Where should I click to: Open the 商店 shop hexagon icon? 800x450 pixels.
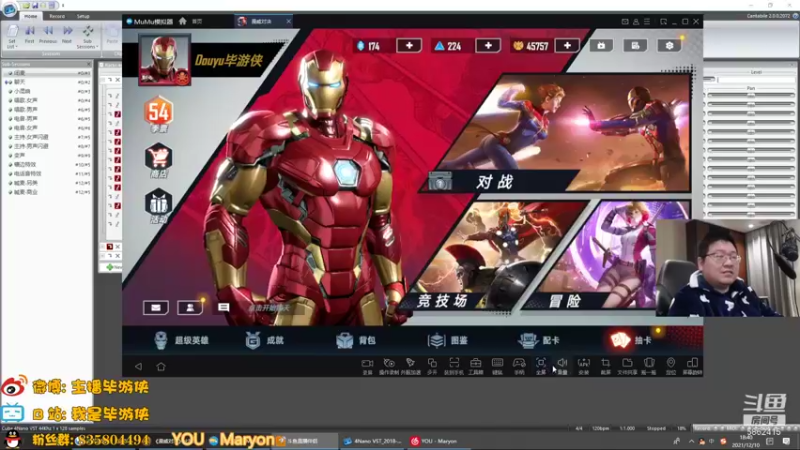[x=159, y=158]
